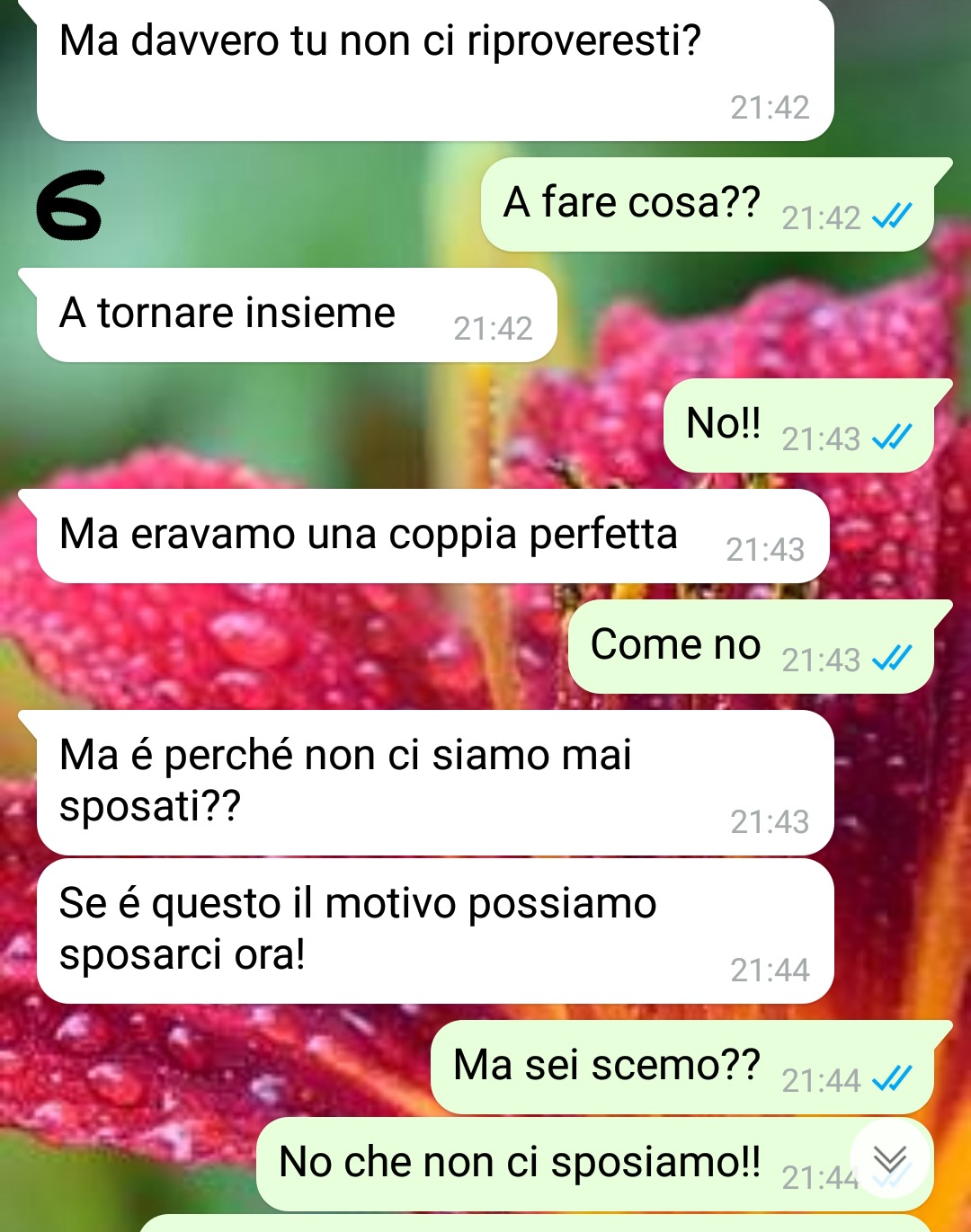The width and height of the screenshot is (971, 1232).
Task: Tap the scroll-to-bottom double chevron button
Action: pos(890,1159)
